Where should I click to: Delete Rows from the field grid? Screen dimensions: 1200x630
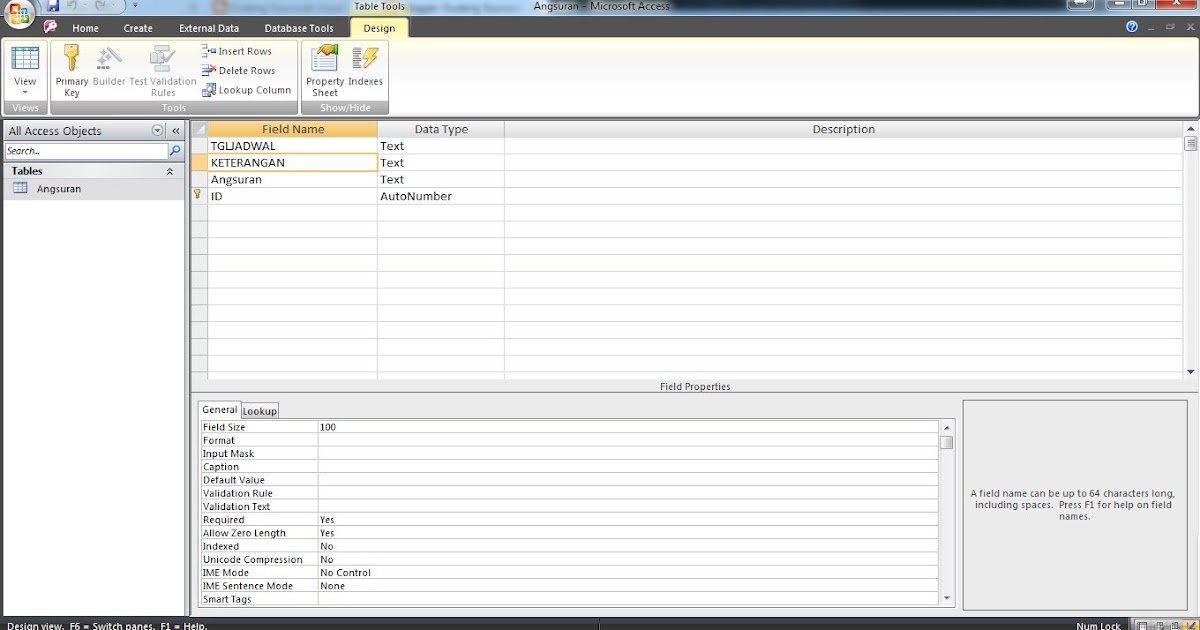click(x=243, y=70)
